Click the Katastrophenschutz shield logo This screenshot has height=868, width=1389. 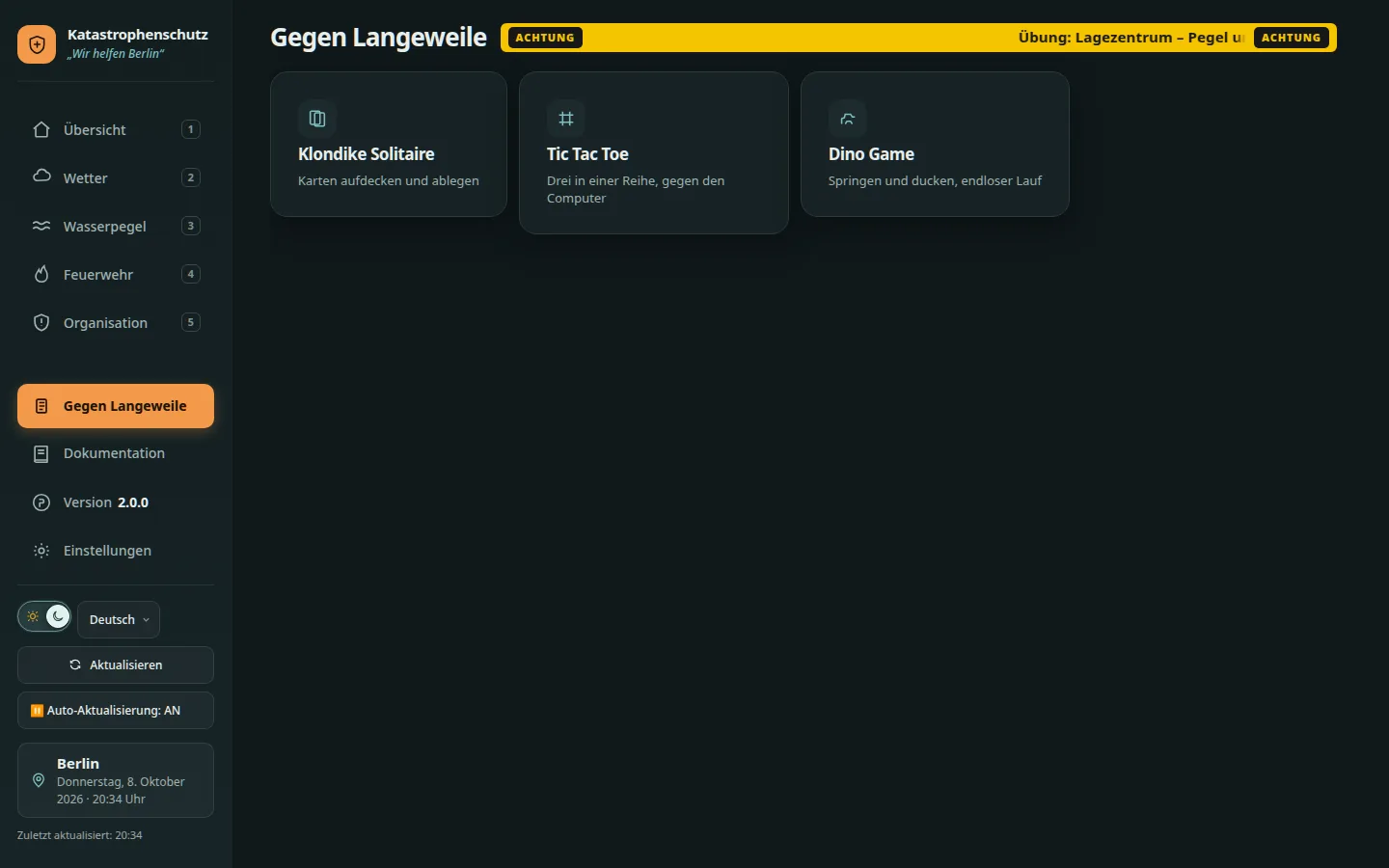click(x=37, y=44)
